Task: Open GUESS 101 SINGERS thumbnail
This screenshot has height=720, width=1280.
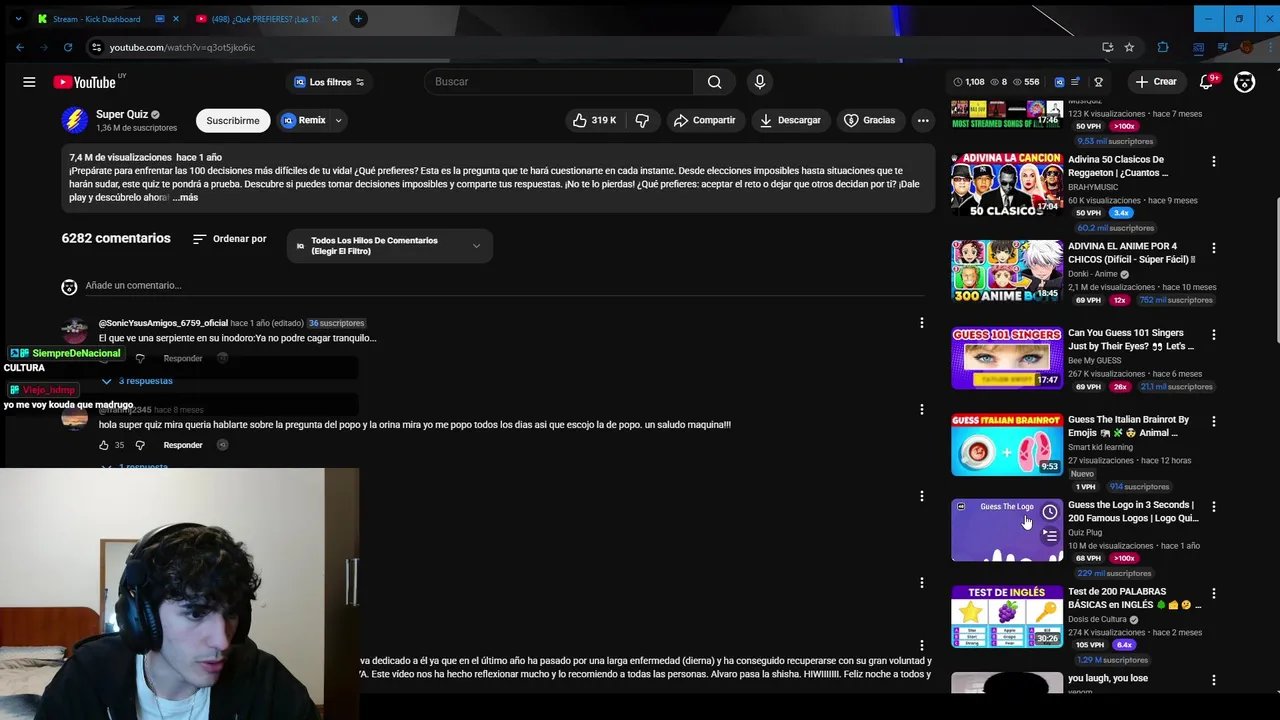Action: pos(1007,357)
